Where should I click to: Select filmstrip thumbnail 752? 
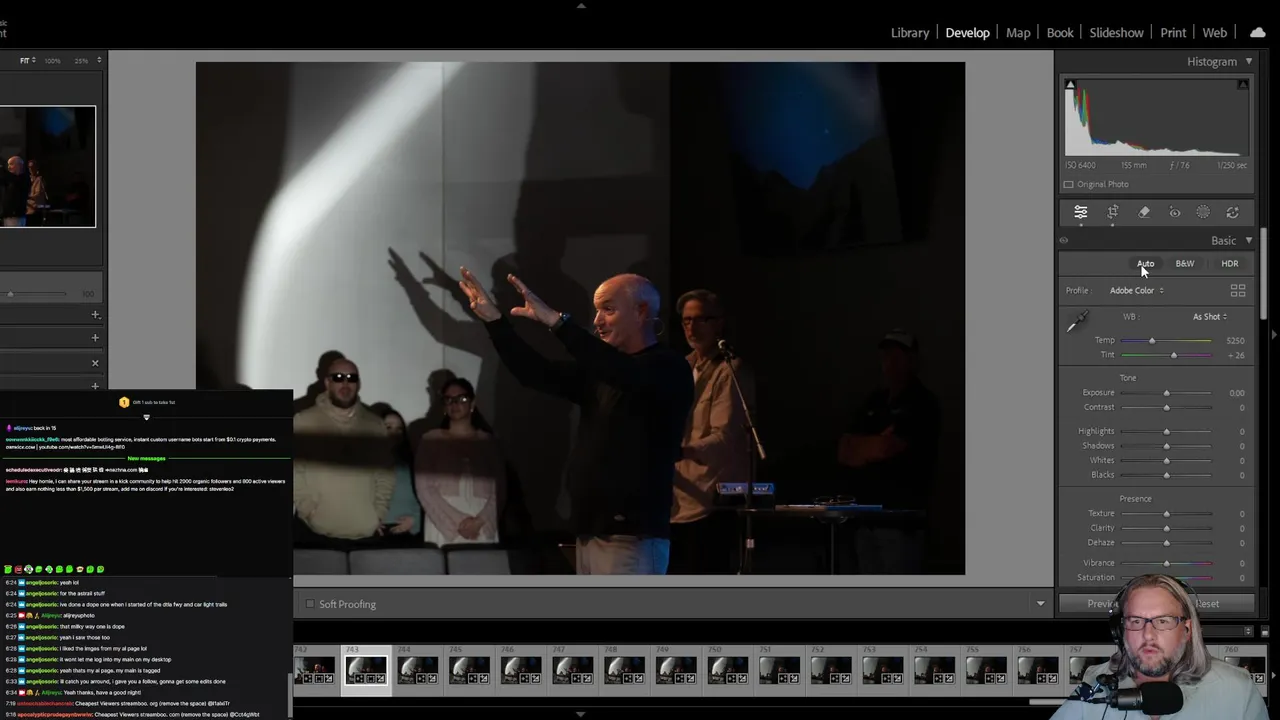[831, 670]
